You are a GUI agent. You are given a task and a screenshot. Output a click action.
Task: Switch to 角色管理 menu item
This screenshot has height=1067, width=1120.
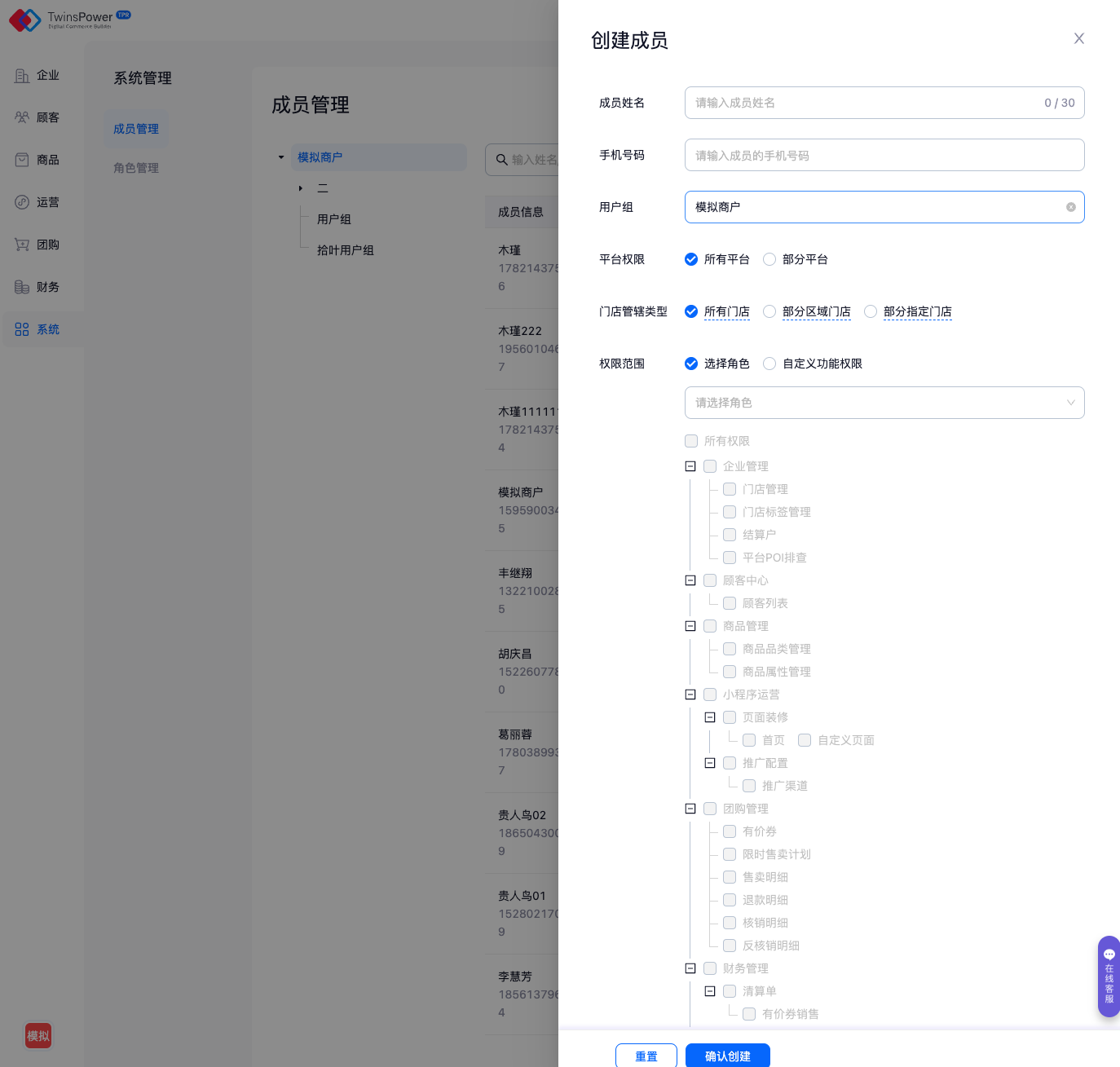coord(136,168)
